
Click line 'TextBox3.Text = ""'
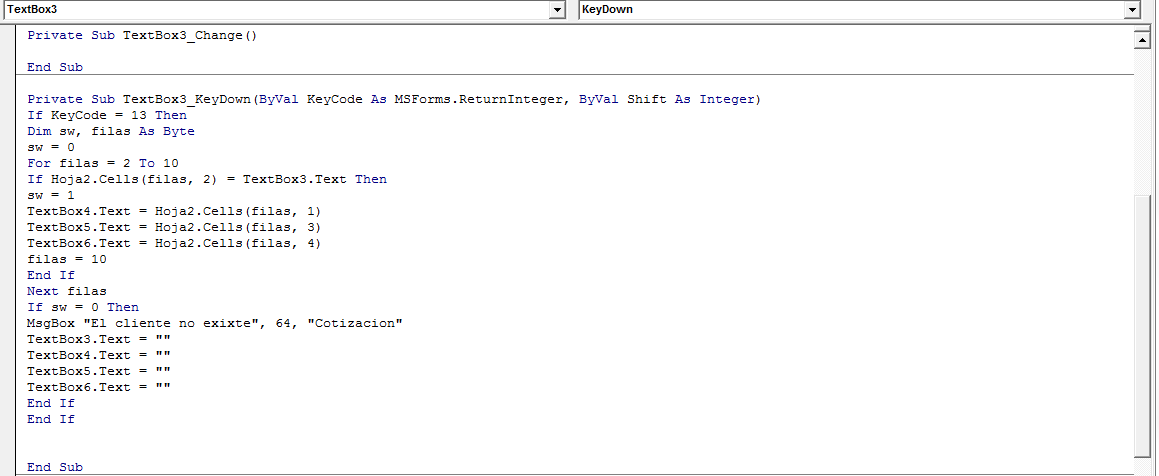[x=99, y=339]
